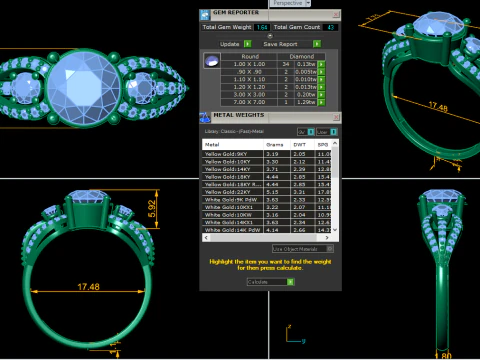Run the green Update arrow button
The width and height of the screenshot is (480, 360).
tap(247, 44)
